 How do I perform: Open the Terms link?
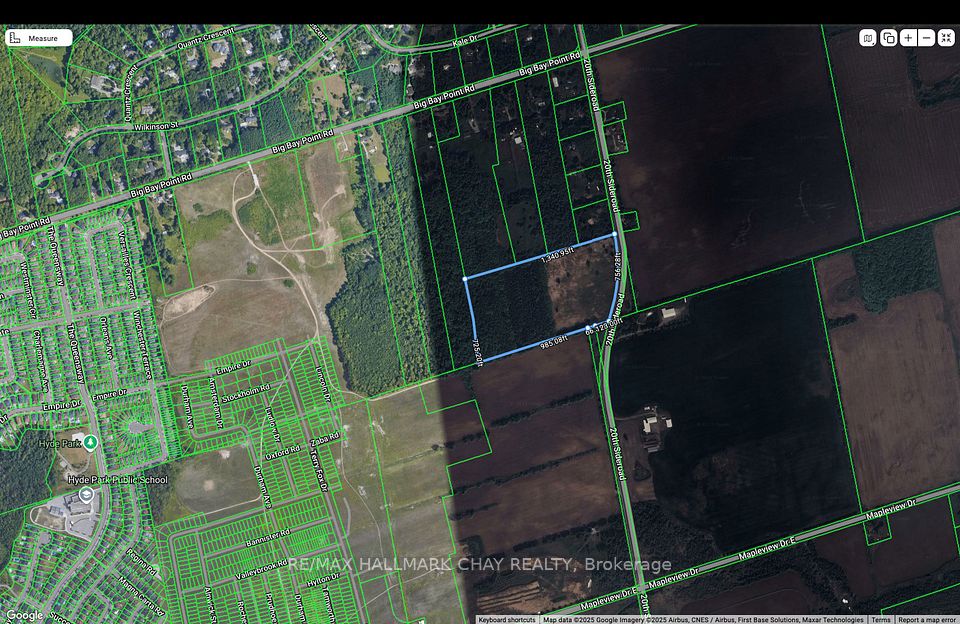[x=880, y=620]
